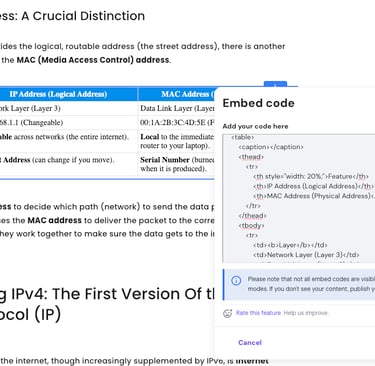Click the '</thead>' code line
The height and width of the screenshot is (366, 375).
tap(252, 215)
